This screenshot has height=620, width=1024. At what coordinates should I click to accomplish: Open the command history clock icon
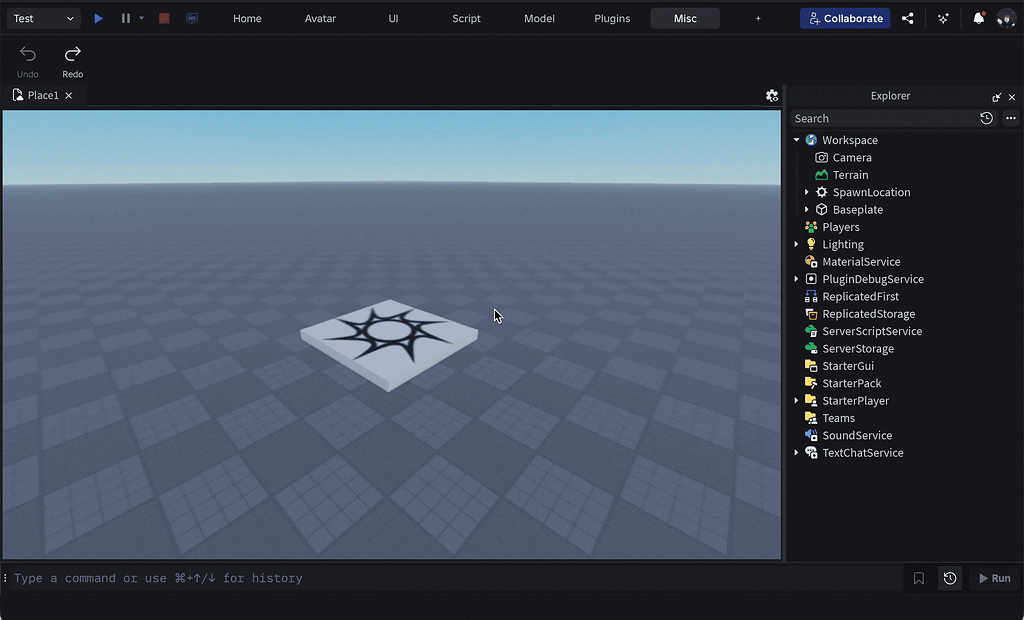pos(950,578)
